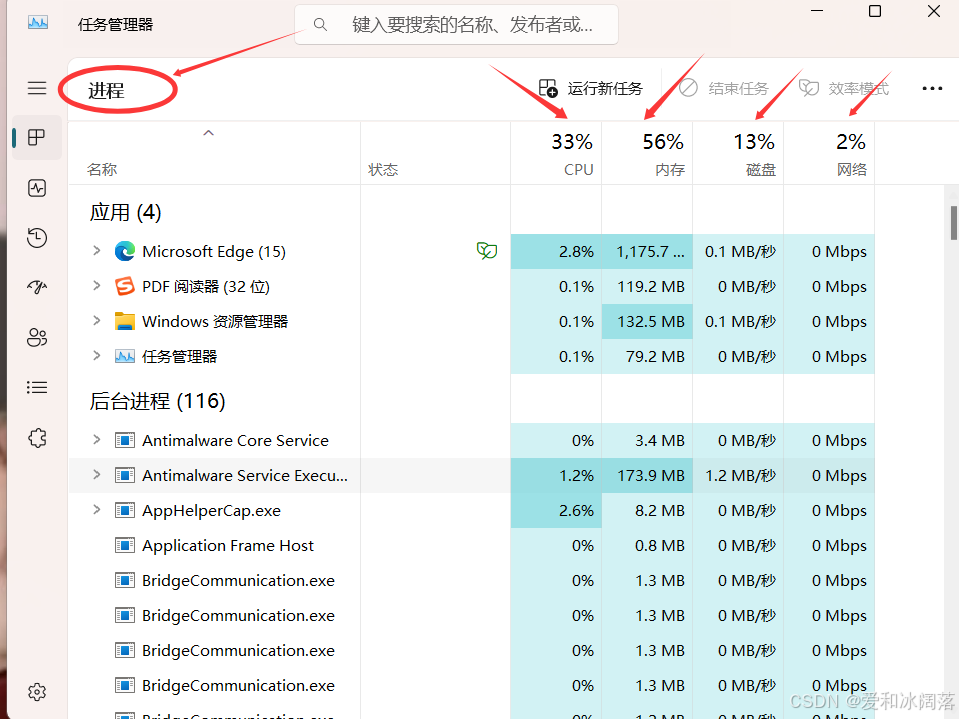The width and height of the screenshot is (959, 719).
Task: Click the AppHelperCap.exe process icon
Action: point(125,510)
